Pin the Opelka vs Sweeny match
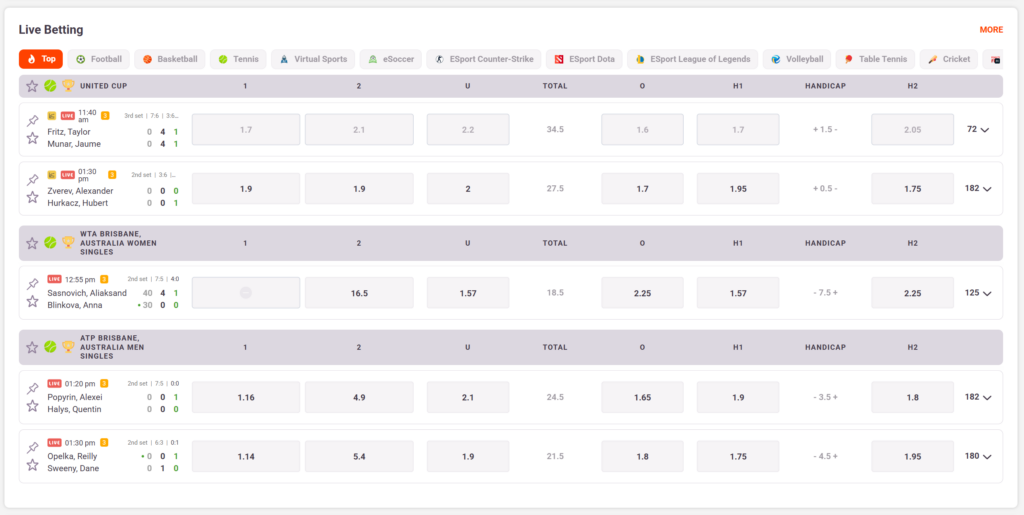 click(32, 447)
